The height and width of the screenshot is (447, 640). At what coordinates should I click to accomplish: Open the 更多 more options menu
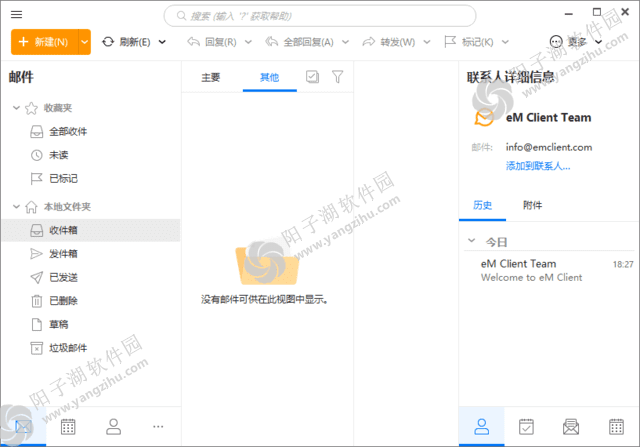[576, 42]
